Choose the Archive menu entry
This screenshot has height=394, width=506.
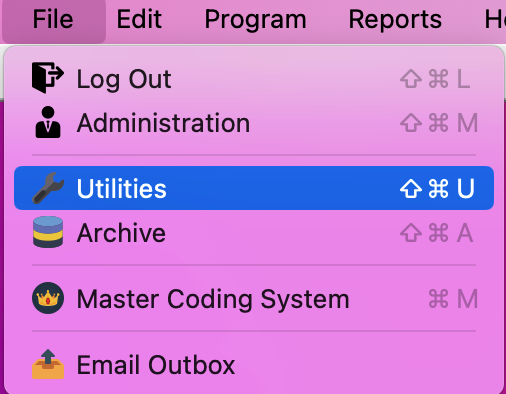pos(254,232)
